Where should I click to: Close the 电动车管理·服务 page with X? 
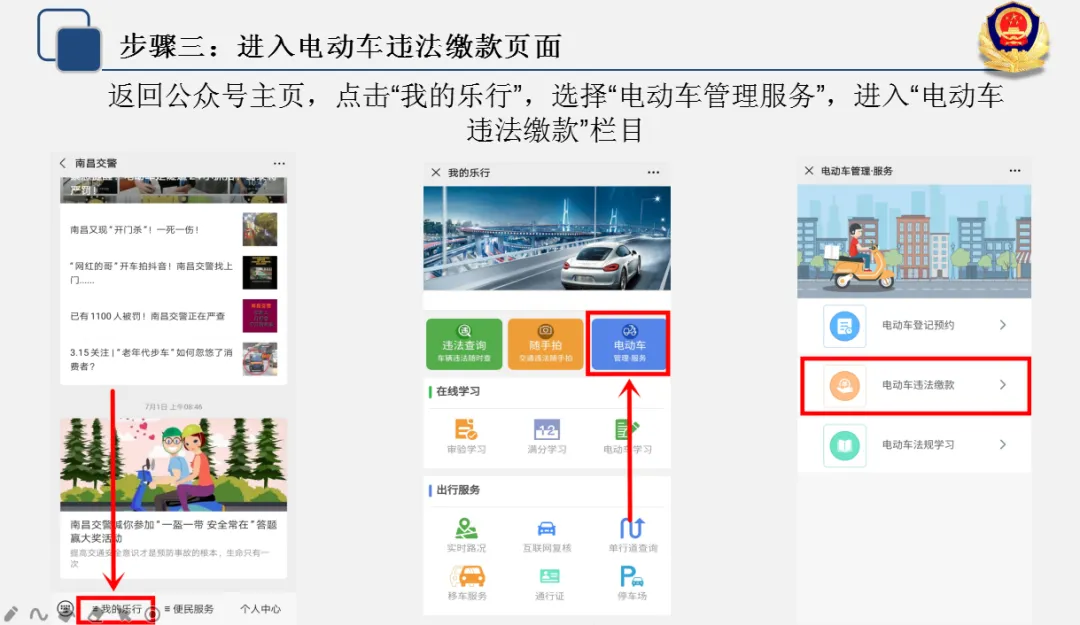pyautogui.click(x=809, y=170)
